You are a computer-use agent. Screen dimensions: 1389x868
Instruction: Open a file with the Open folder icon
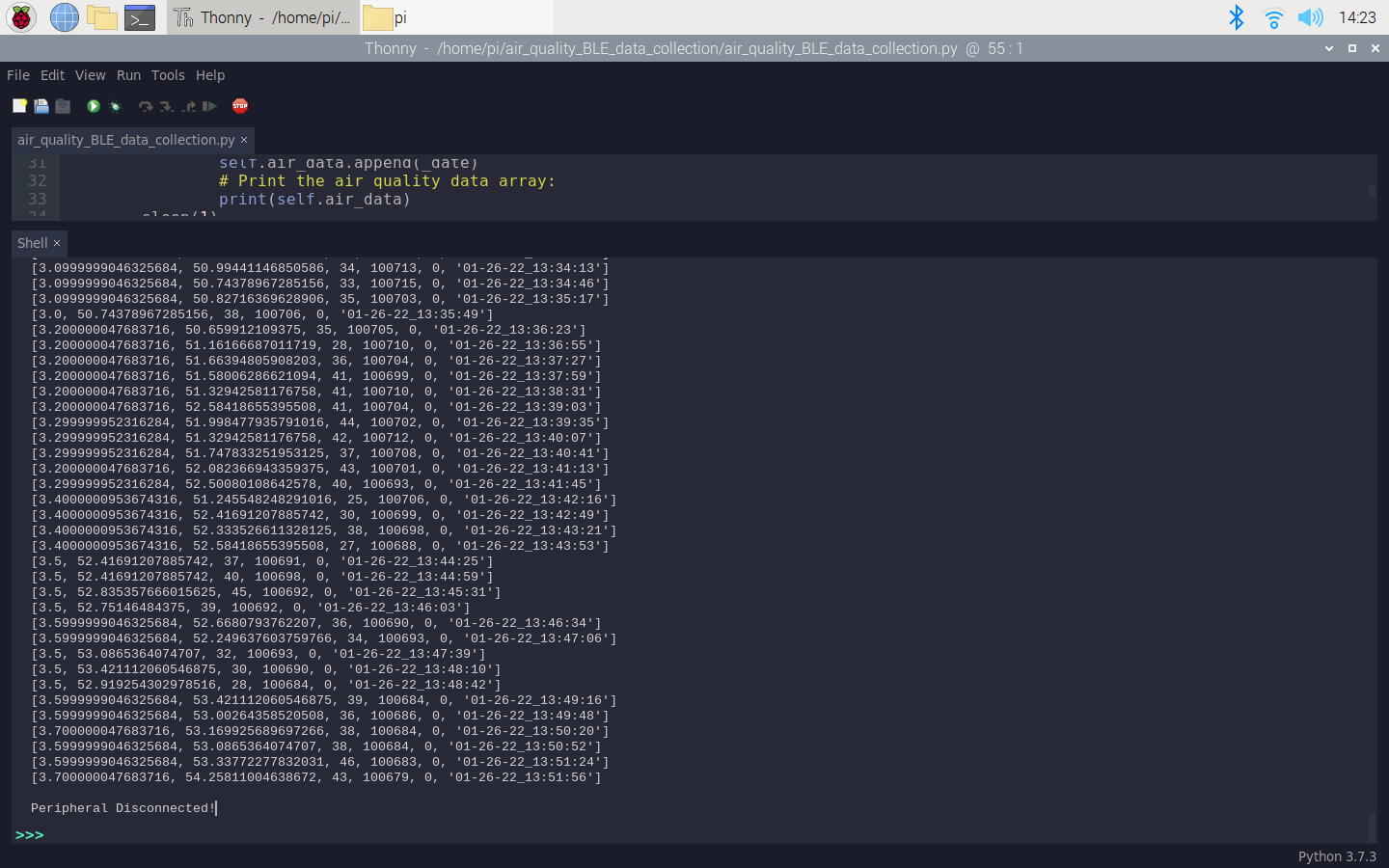coord(41,106)
